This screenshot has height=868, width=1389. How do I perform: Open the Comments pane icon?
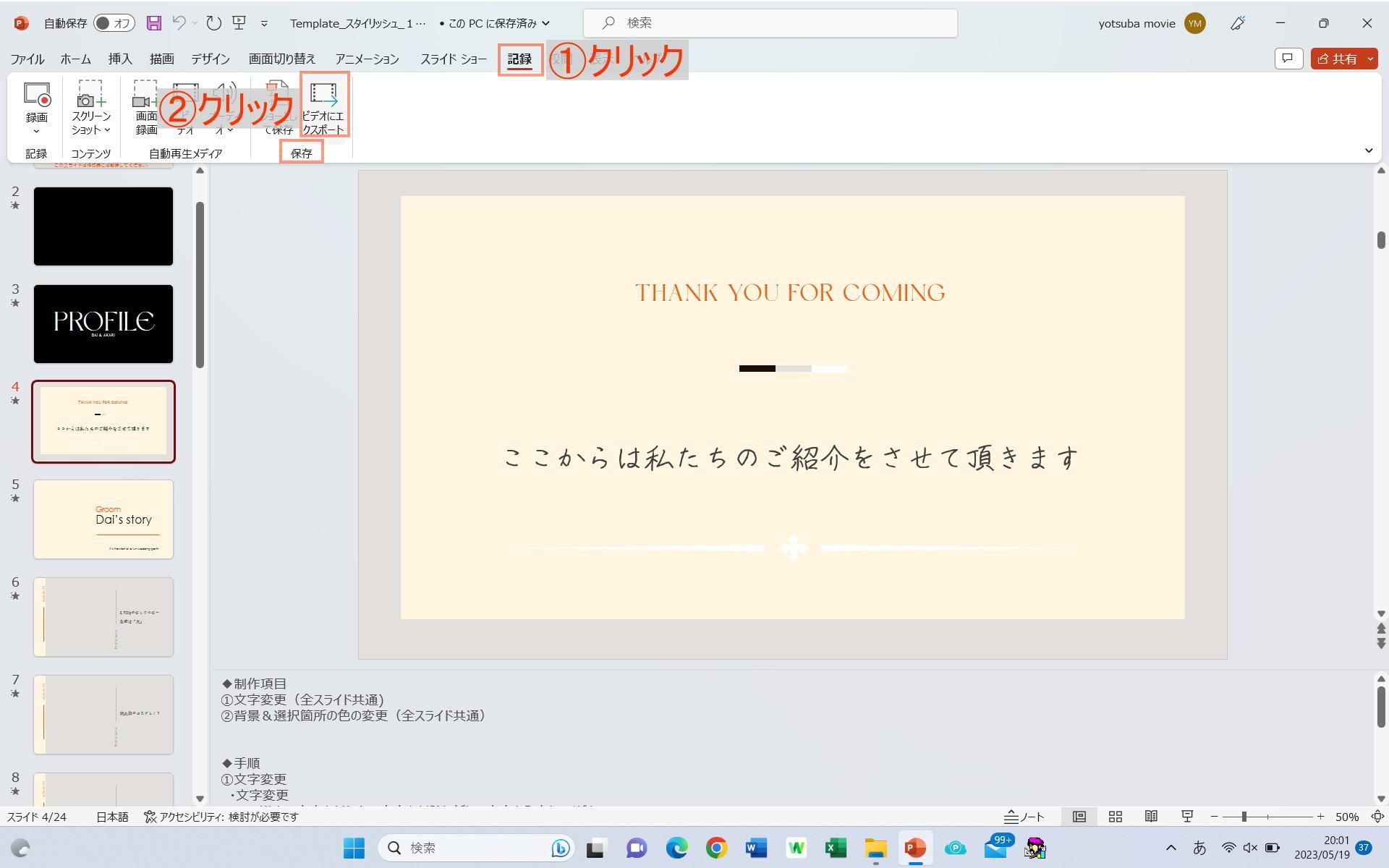coord(1288,59)
